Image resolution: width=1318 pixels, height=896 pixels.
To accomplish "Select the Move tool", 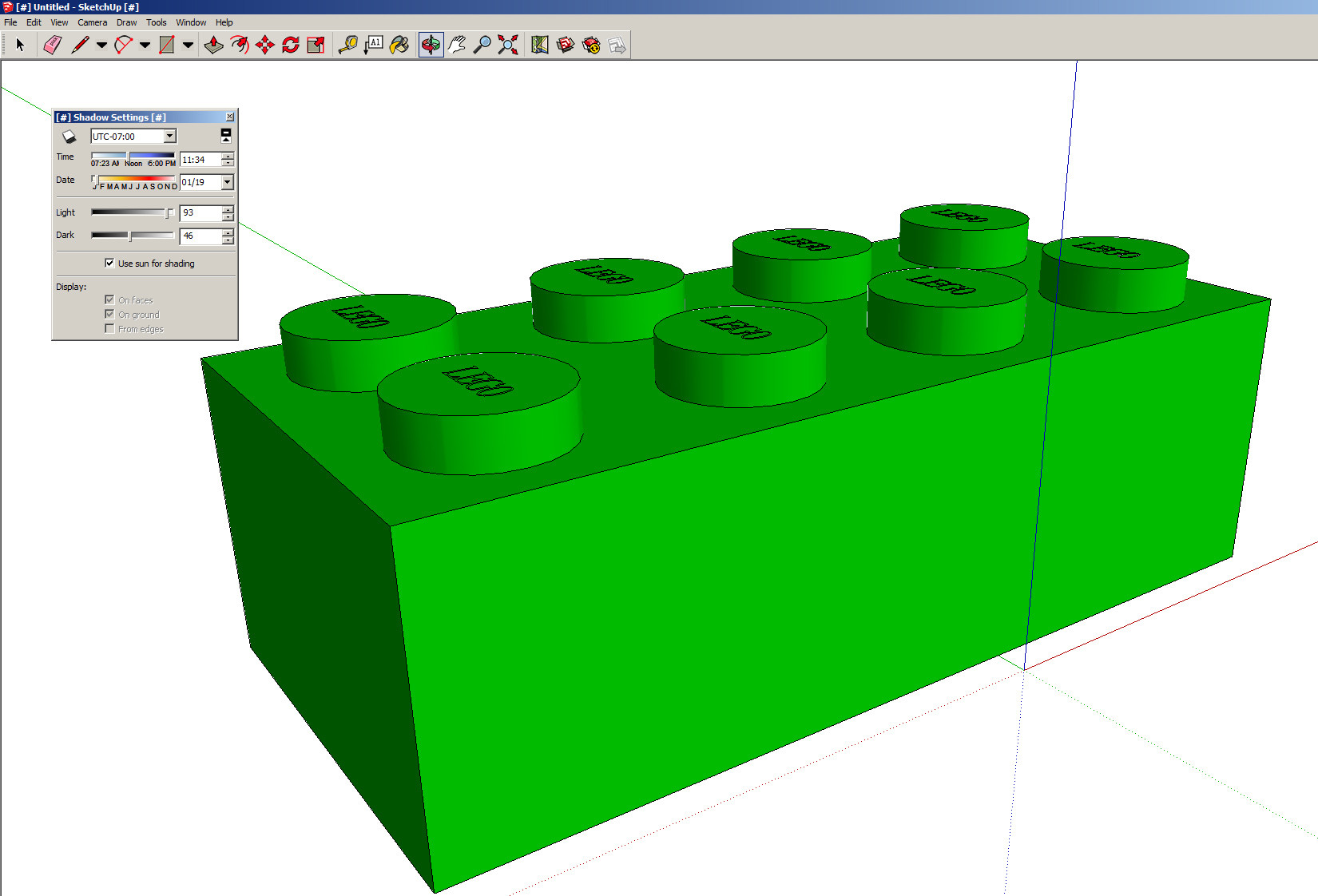I will tap(264, 45).
